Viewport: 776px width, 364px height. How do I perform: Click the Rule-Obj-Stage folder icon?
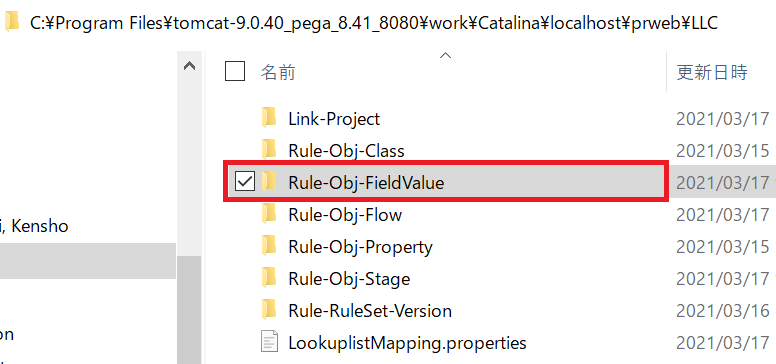(269, 278)
